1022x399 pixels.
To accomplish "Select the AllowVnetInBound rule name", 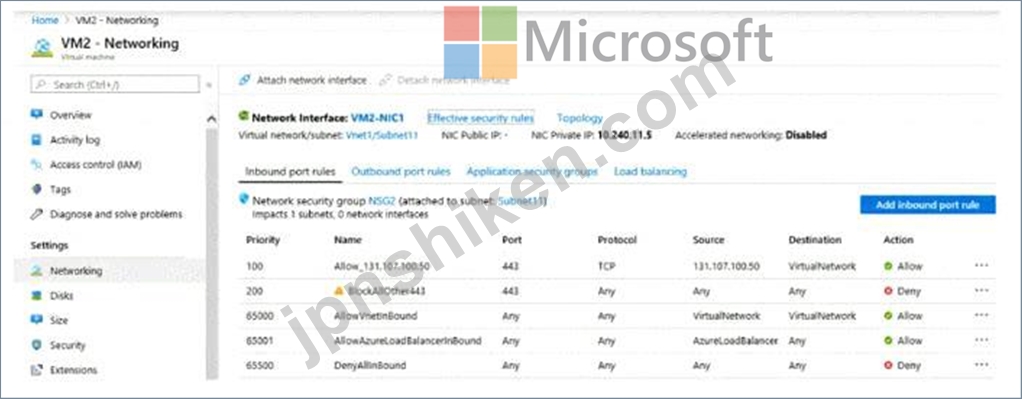I will tap(375, 316).
